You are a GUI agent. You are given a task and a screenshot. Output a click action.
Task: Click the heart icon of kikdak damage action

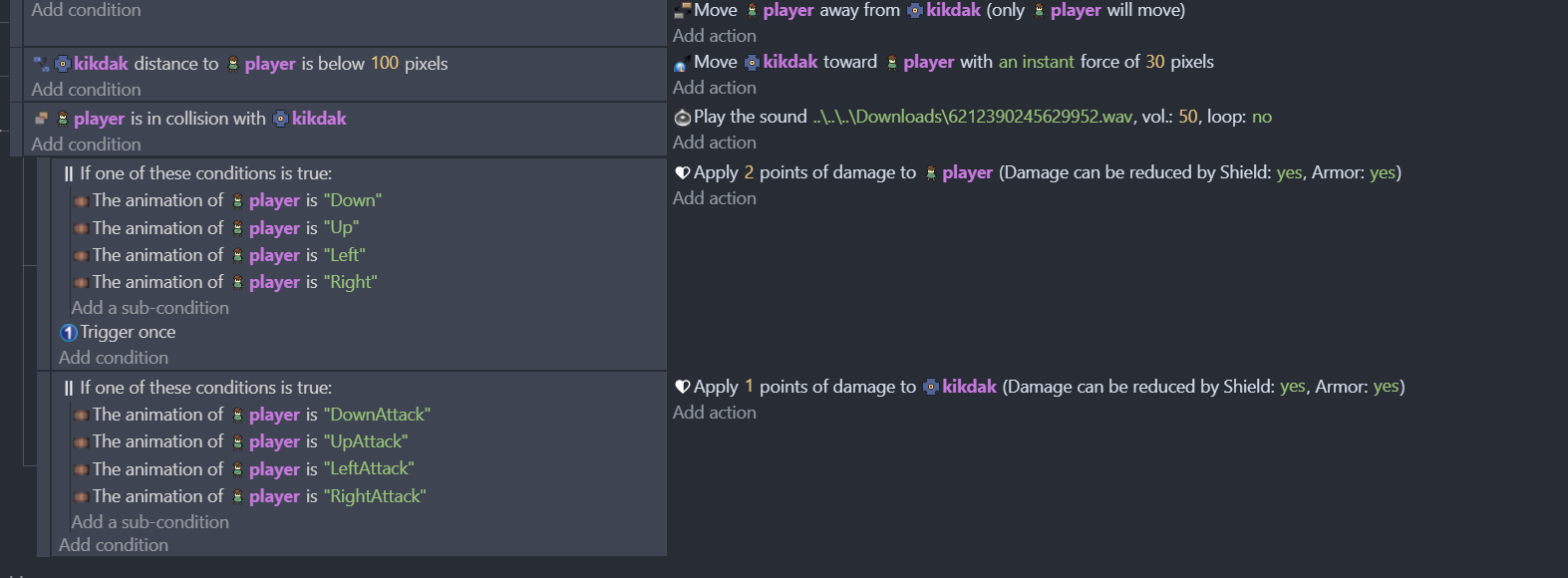coord(683,387)
